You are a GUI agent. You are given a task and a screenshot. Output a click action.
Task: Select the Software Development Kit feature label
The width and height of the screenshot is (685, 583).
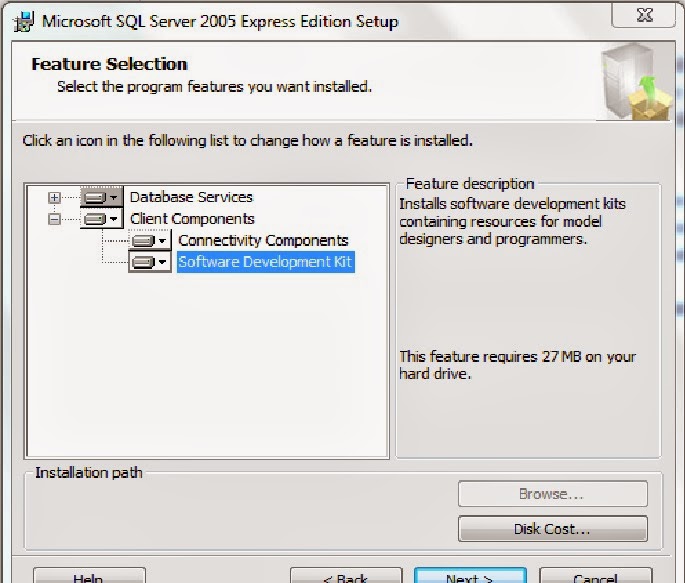(266, 262)
